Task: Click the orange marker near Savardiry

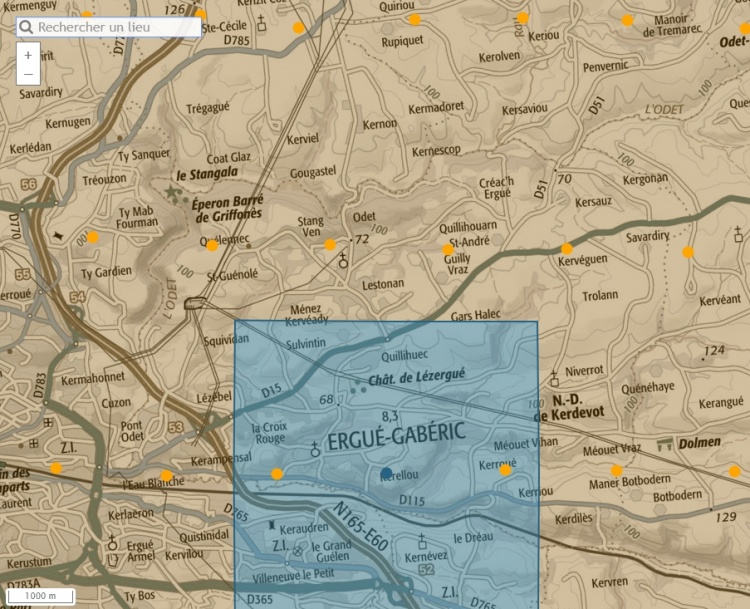Action: [688, 252]
